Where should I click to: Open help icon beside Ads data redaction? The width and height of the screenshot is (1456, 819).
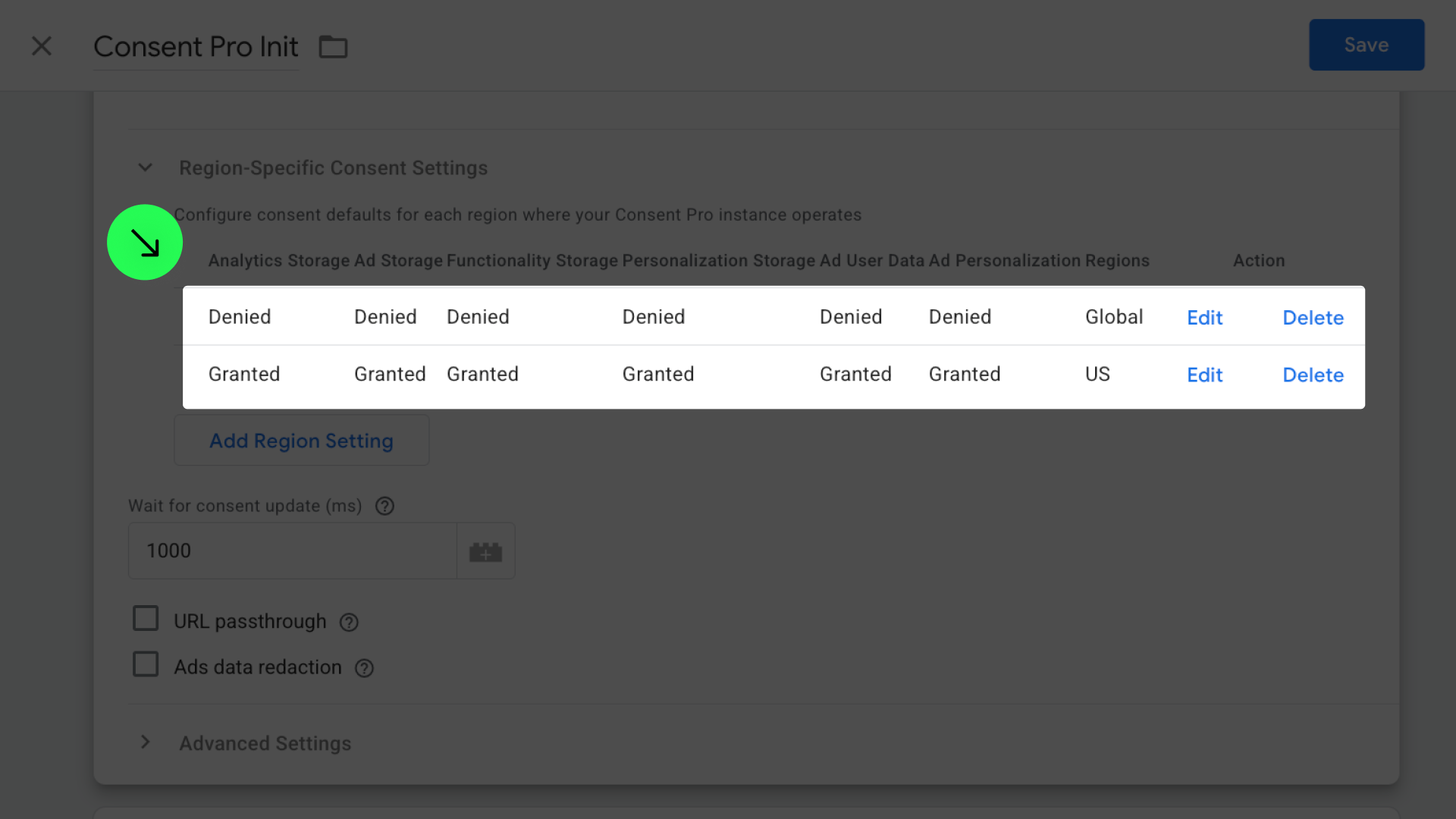[364, 668]
